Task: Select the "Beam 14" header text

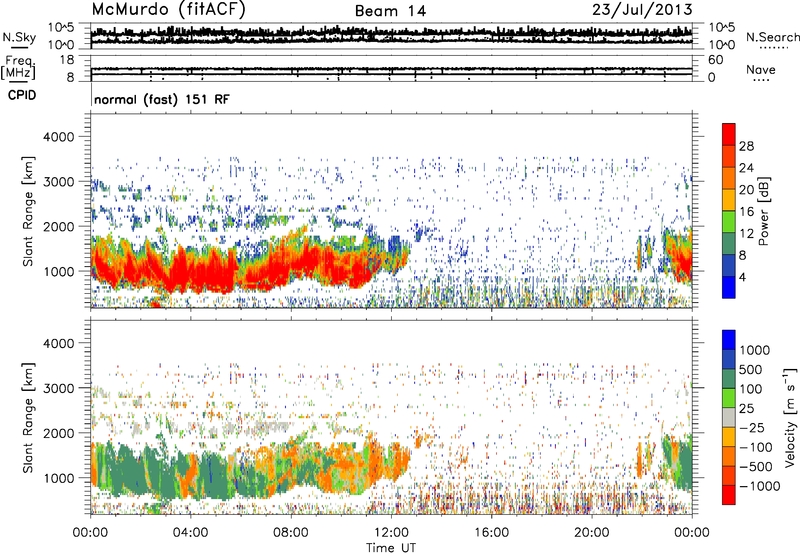Action: click(x=390, y=11)
